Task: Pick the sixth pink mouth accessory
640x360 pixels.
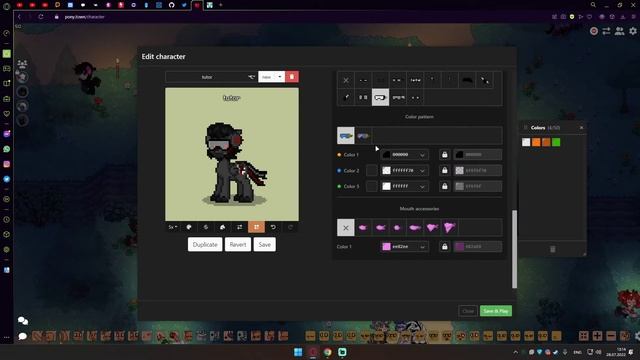Action: 449,228
